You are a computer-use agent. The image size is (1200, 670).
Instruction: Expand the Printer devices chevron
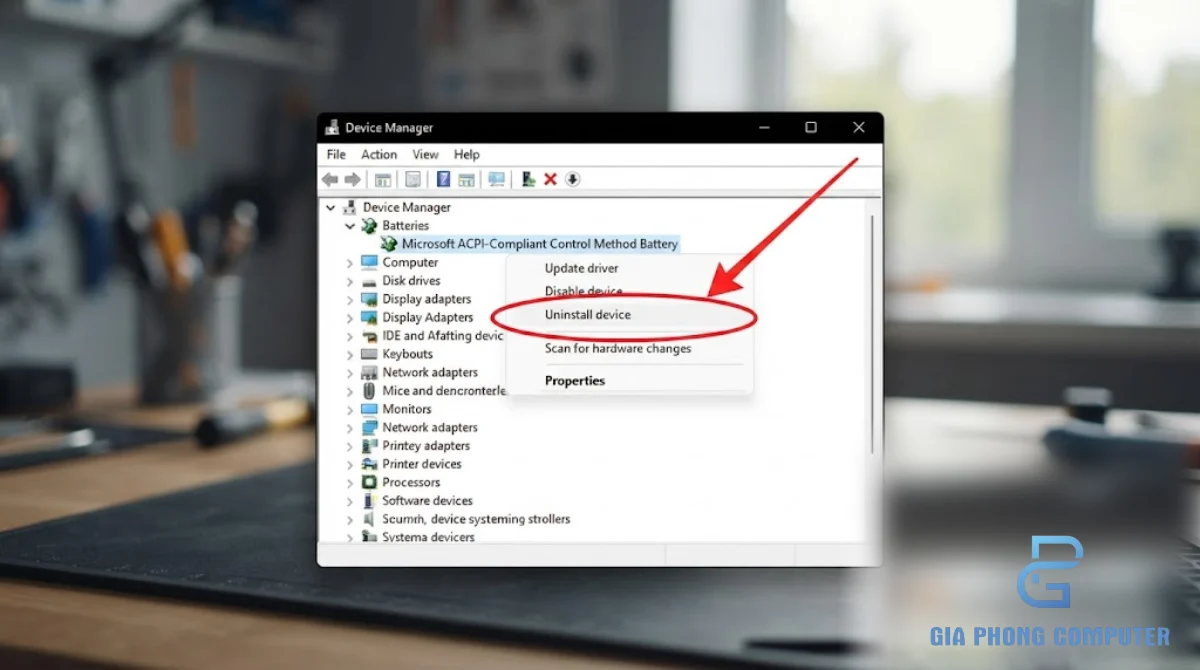(350, 464)
